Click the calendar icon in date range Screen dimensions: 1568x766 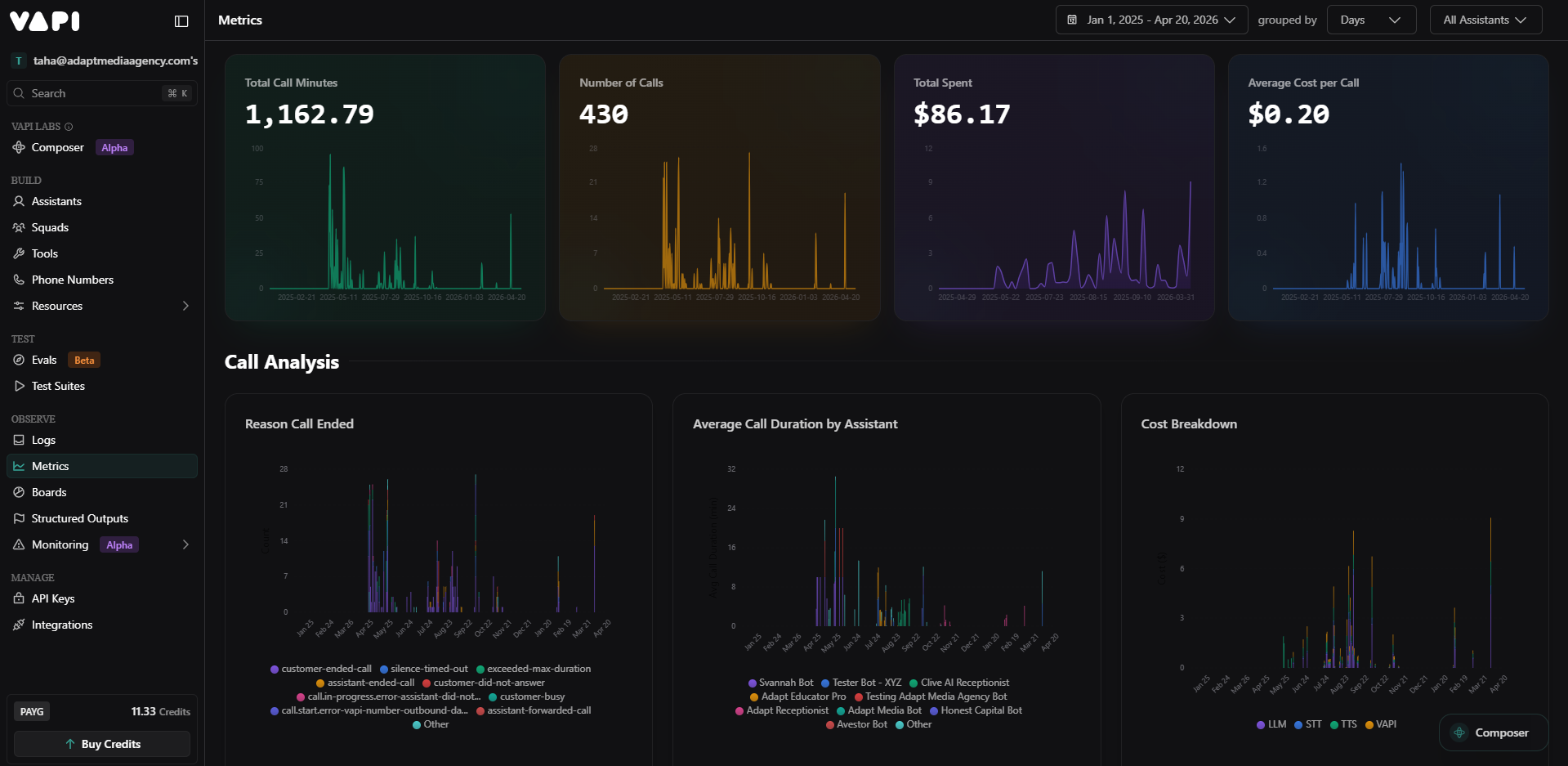pos(1072,20)
